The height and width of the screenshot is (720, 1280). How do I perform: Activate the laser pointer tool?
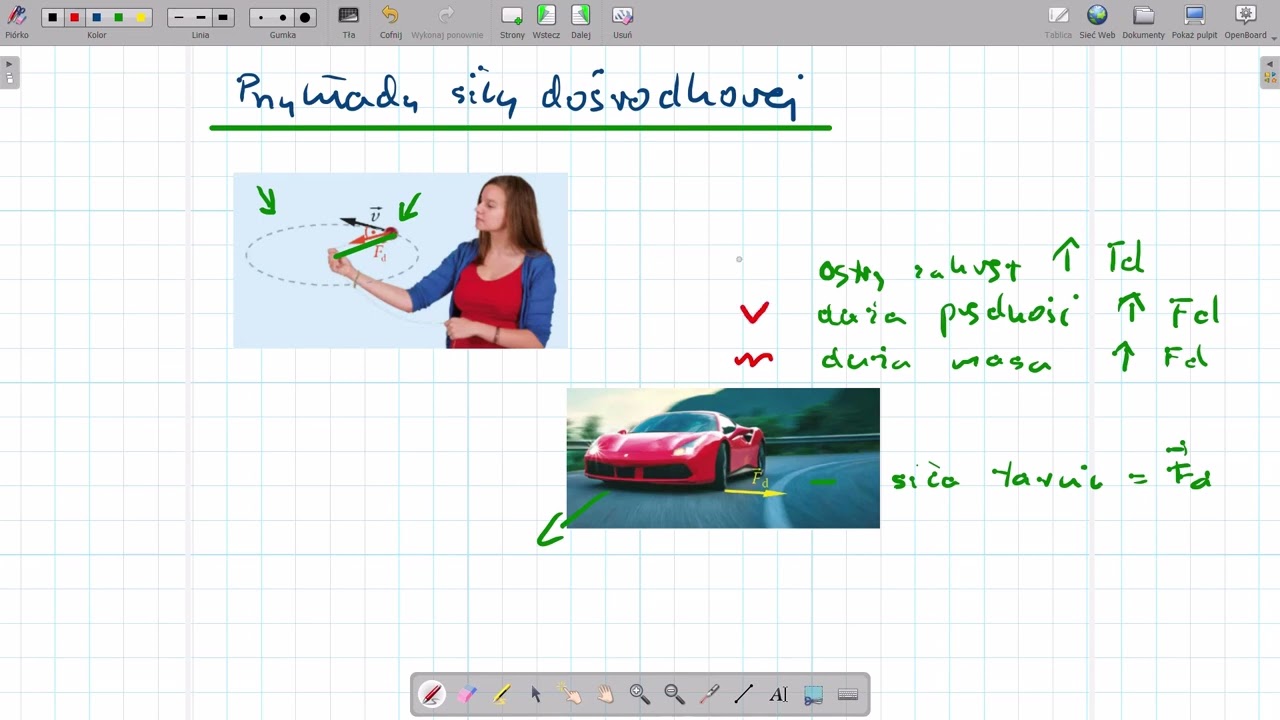click(x=709, y=694)
